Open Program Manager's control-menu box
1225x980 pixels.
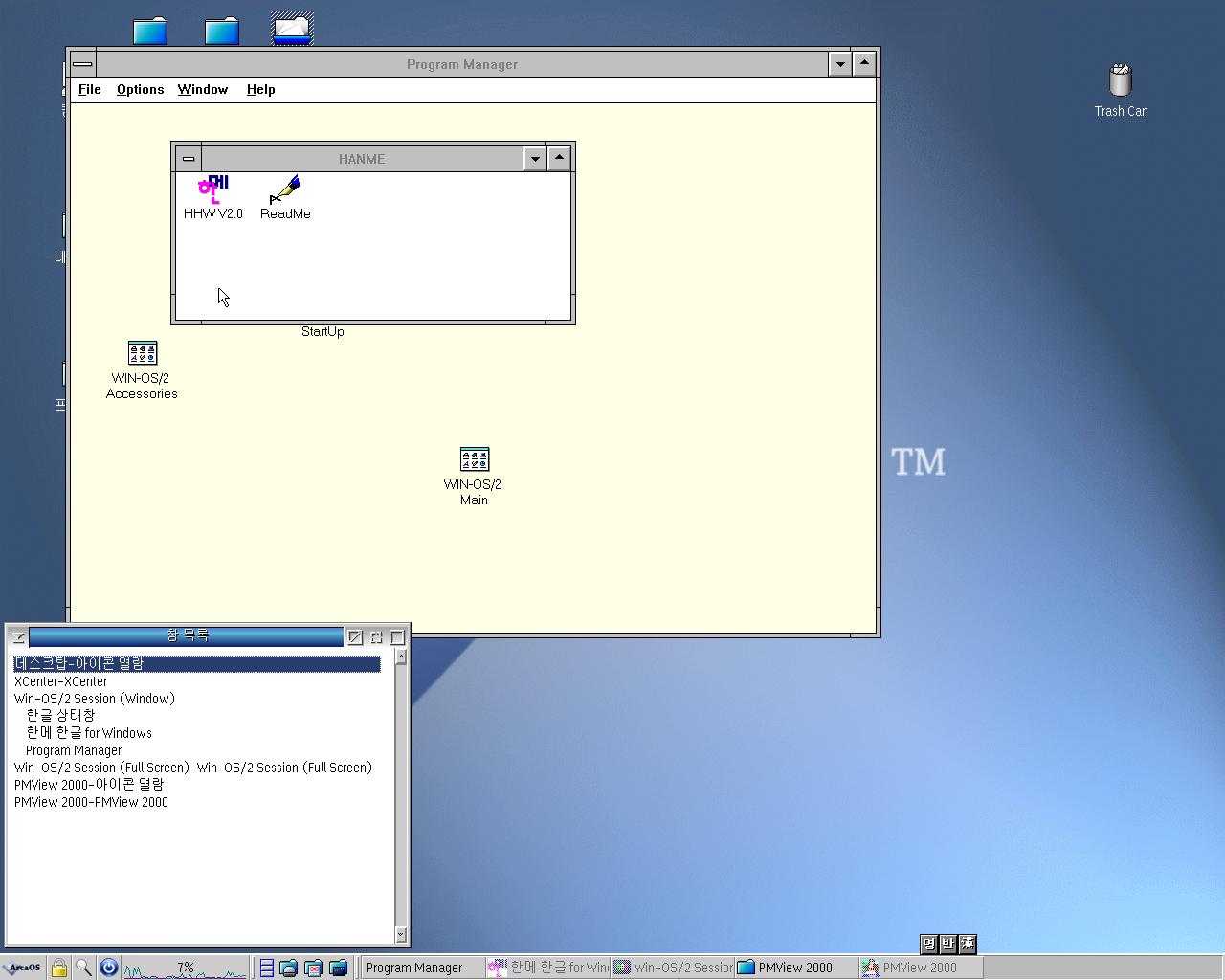(82, 64)
